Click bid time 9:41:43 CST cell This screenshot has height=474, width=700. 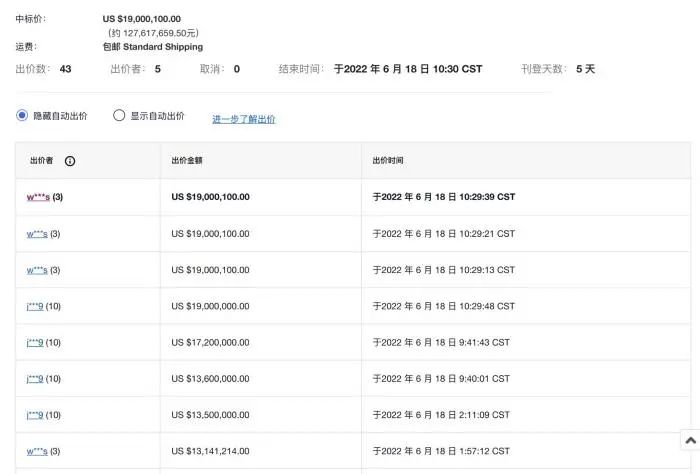(x=441, y=342)
